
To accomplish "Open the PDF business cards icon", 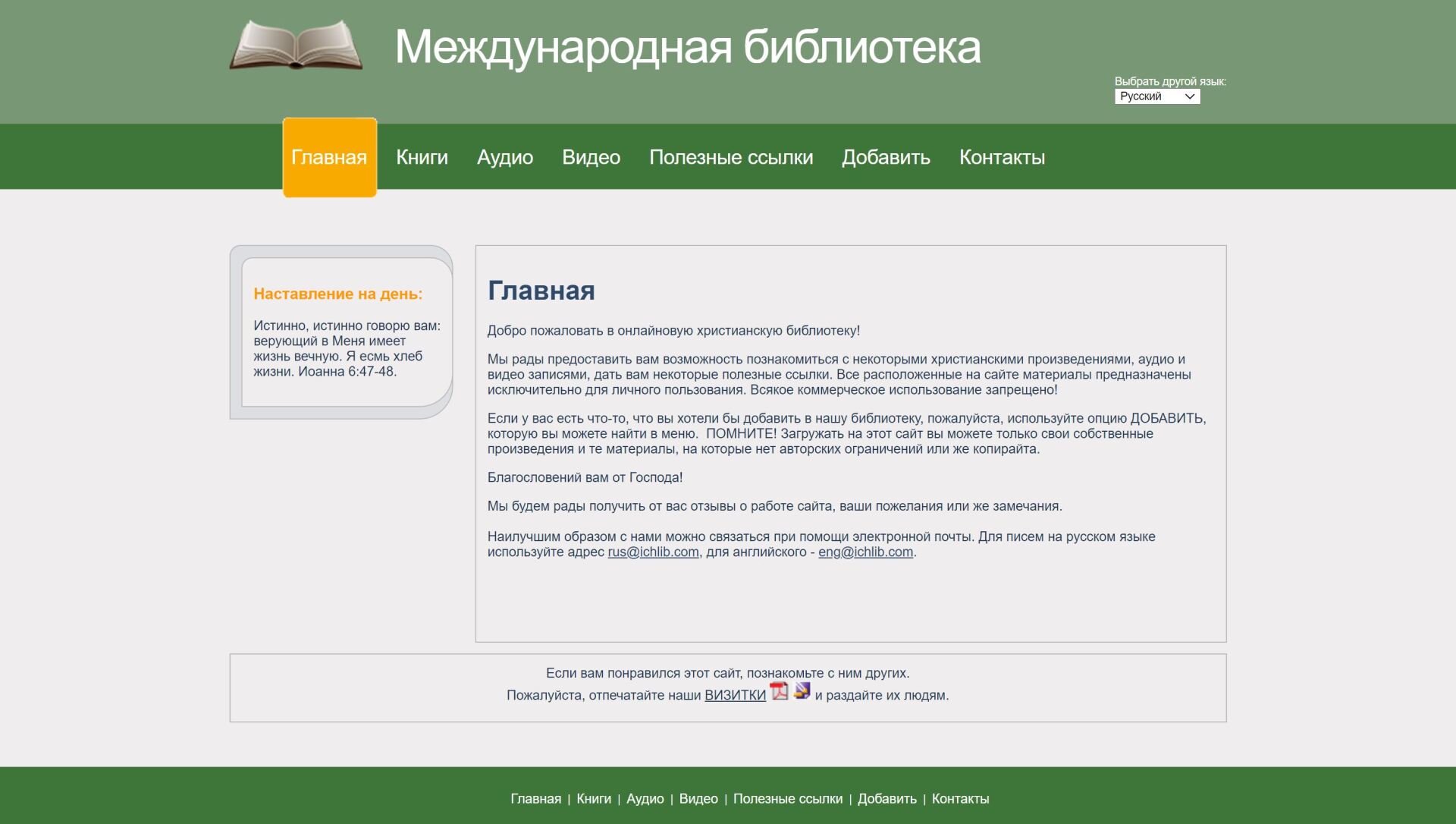I will [779, 691].
